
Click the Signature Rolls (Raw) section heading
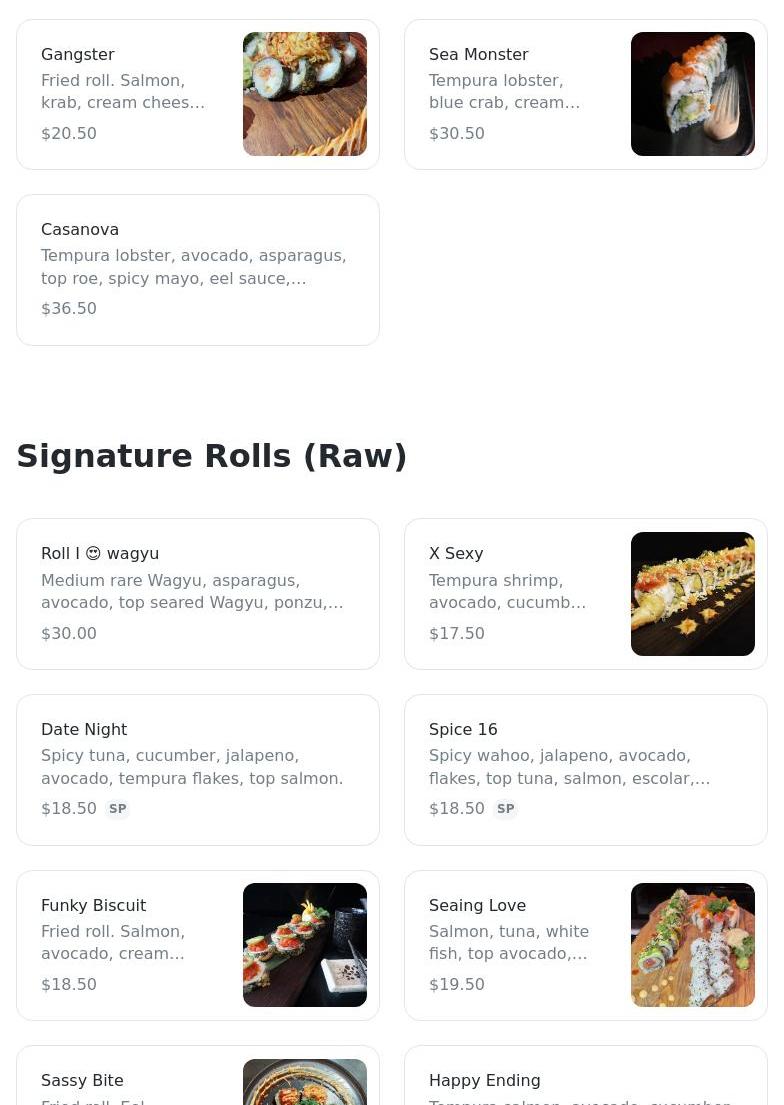pos(212,456)
